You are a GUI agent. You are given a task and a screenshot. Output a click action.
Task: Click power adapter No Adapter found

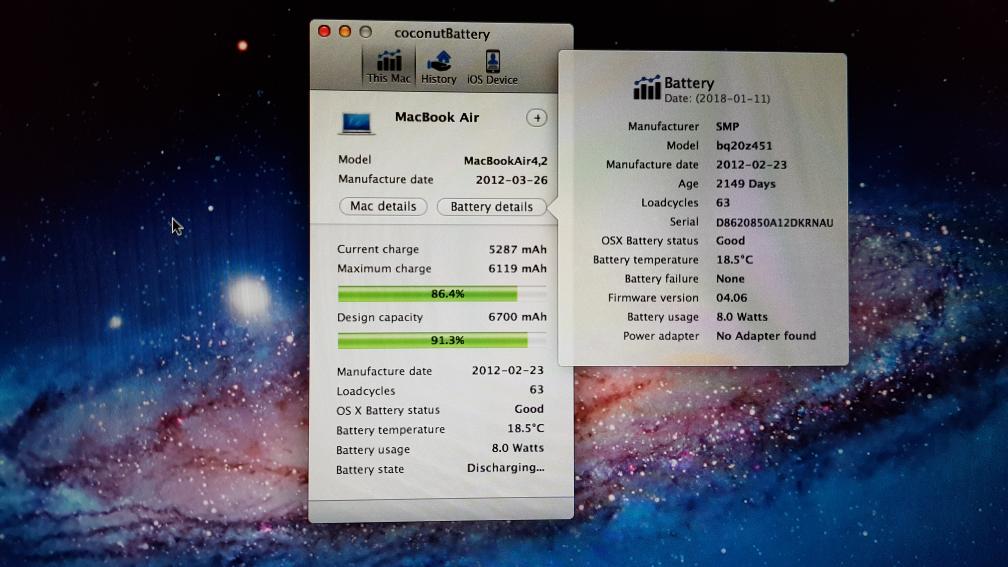click(766, 336)
